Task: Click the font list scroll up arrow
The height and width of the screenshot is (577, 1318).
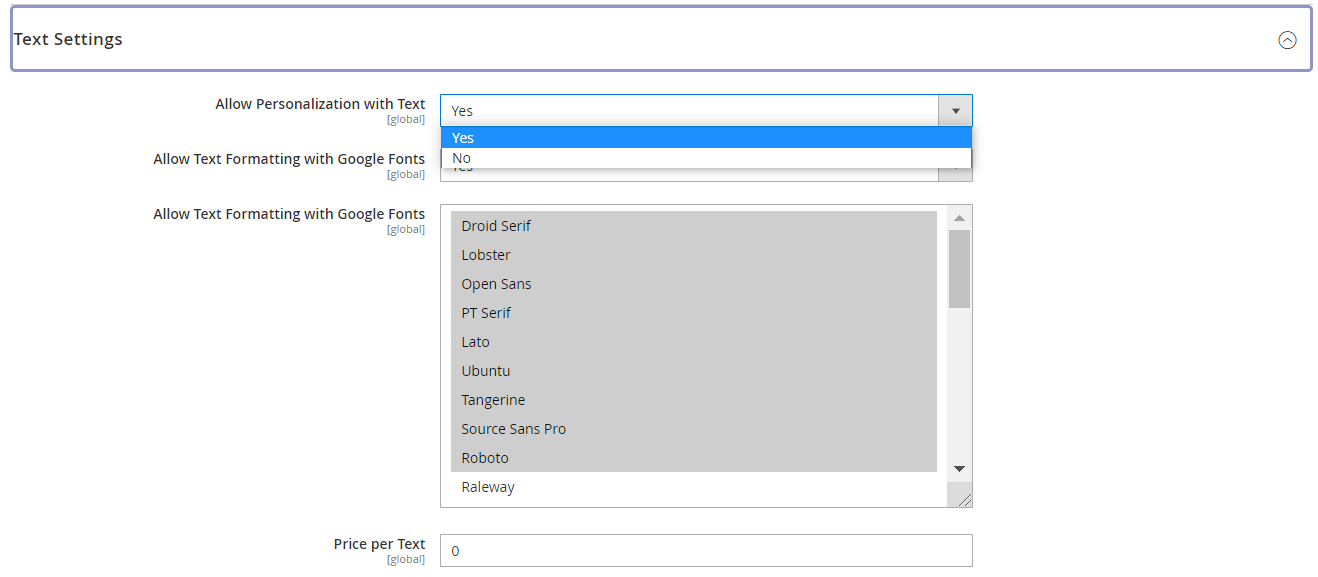Action: [x=959, y=218]
